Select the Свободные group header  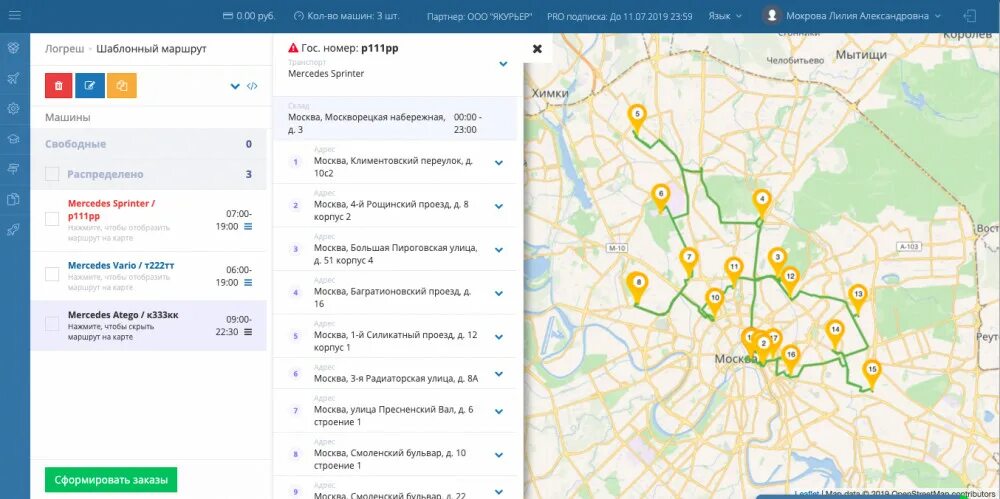click(x=149, y=144)
